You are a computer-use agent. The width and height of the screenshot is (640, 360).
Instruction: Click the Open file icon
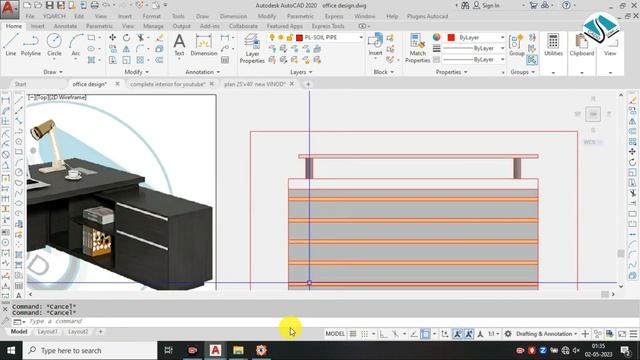point(38,5)
